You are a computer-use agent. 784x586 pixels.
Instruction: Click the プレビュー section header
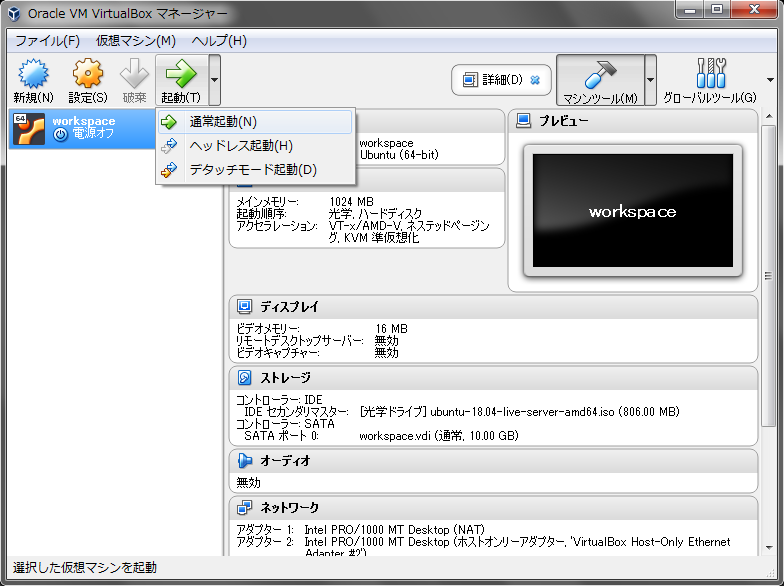(633, 120)
